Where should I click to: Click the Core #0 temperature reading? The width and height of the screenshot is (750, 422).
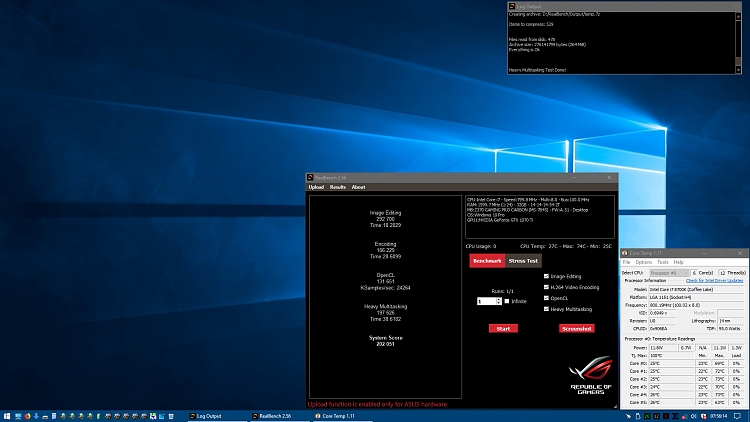pyautogui.click(x=672, y=363)
